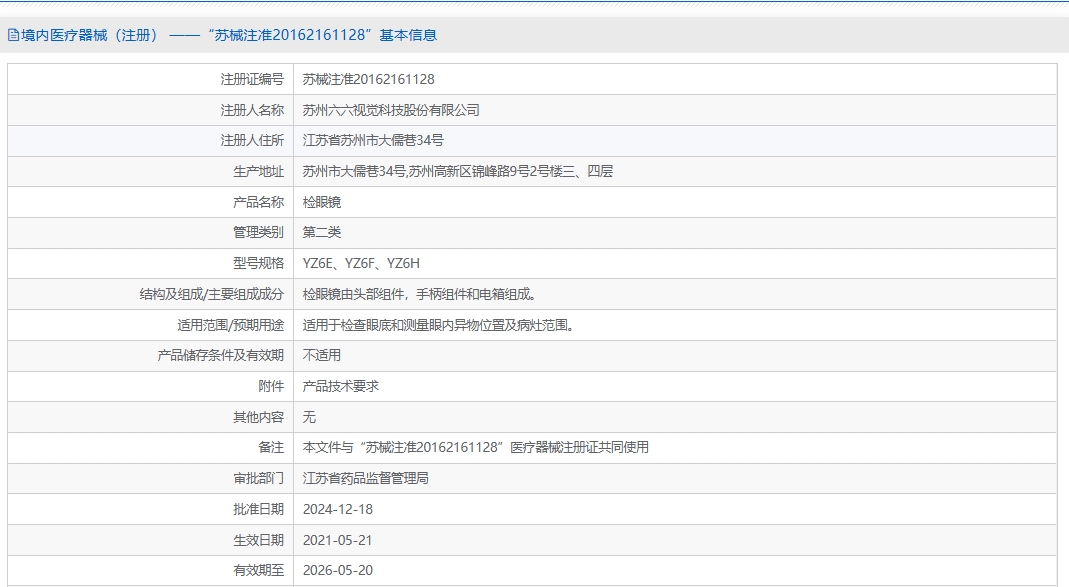Select expiry date 2026-05-20
This screenshot has width=1069, height=587.
point(337,570)
